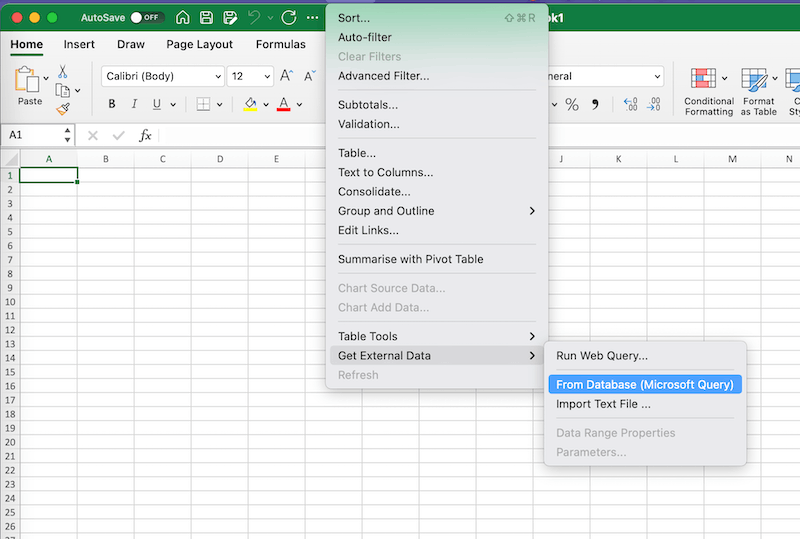Viewport: 800px width, 539px height.
Task: Open the Copy options arrow
Action: (78, 91)
